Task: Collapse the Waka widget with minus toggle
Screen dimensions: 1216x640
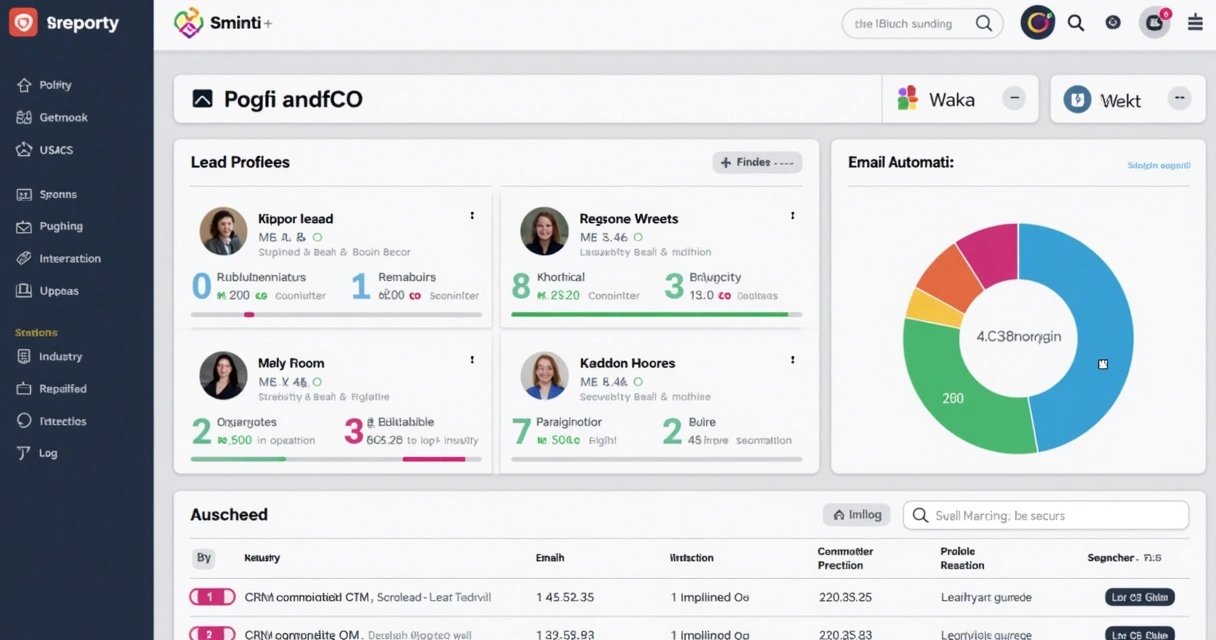Action: point(1014,99)
